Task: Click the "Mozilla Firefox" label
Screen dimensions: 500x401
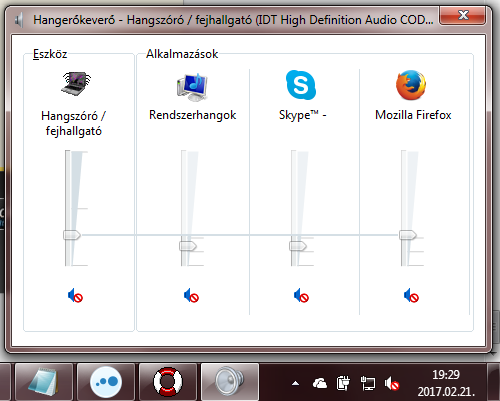Action: pos(413,115)
